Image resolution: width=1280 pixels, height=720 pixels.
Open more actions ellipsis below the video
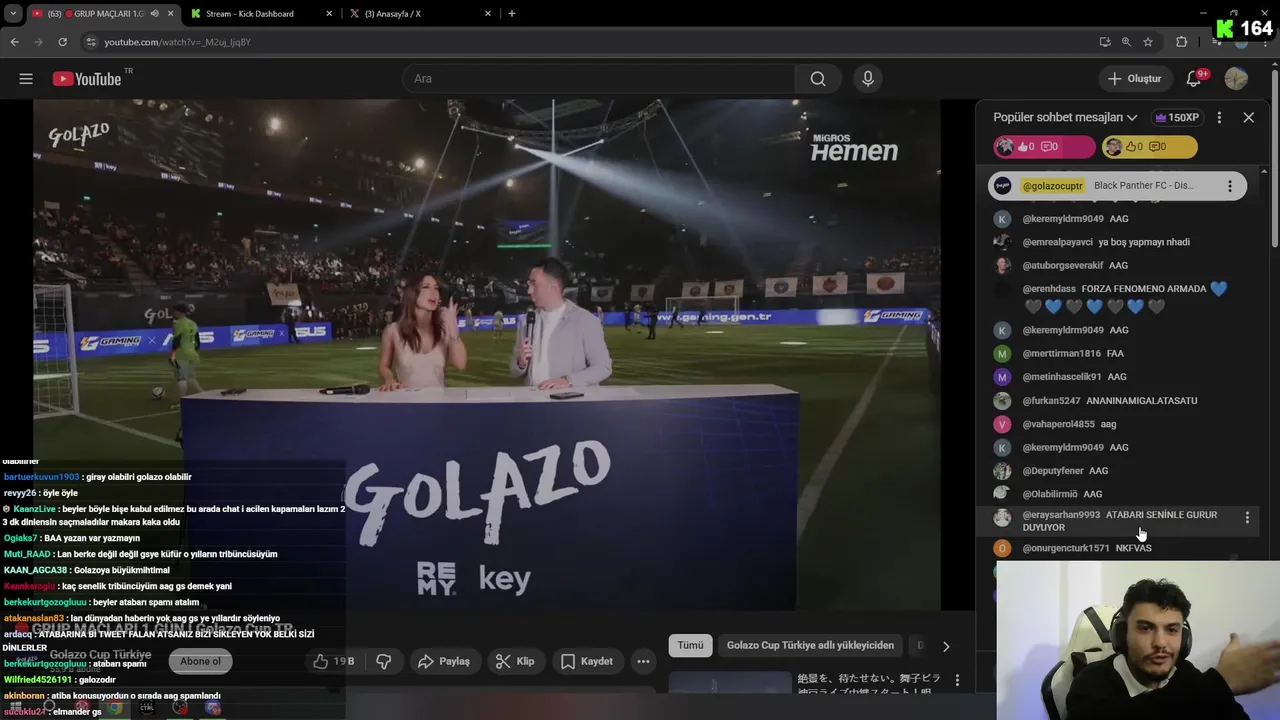643,661
